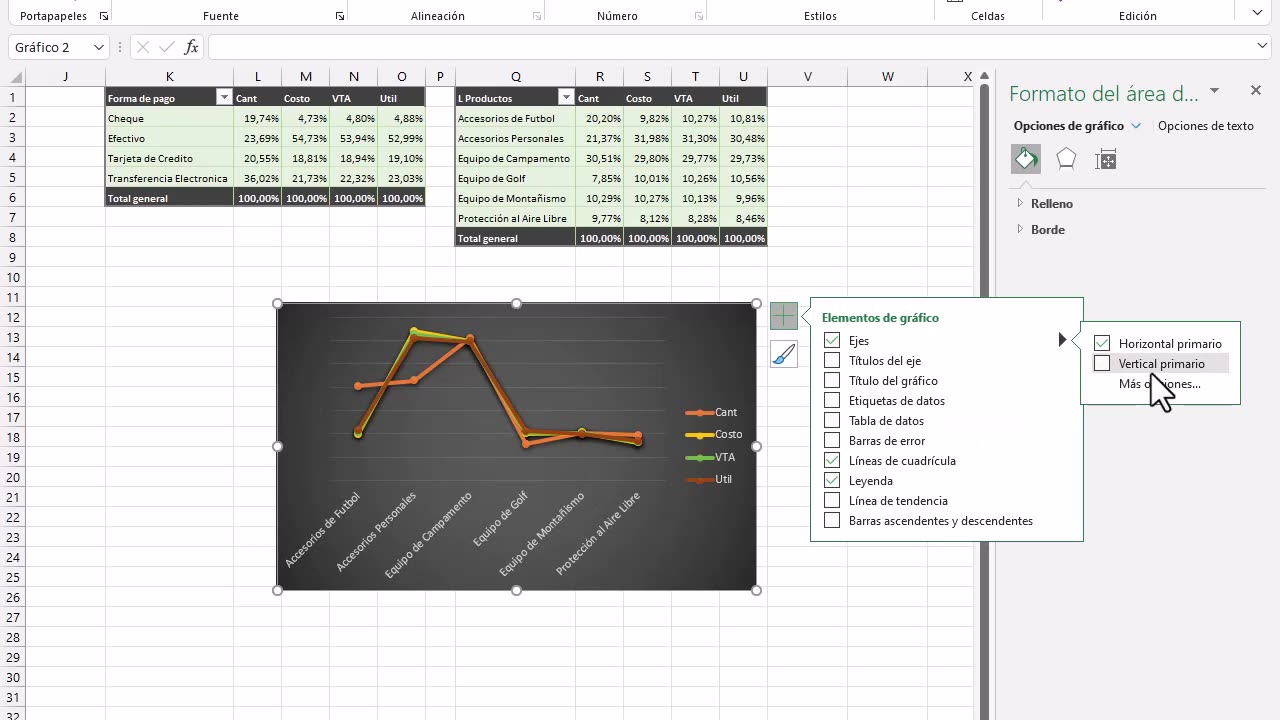This screenshot has height=720, width=1280.
Task: Enable Títulos del eje checkbox
Action: [x=832, y=360]
